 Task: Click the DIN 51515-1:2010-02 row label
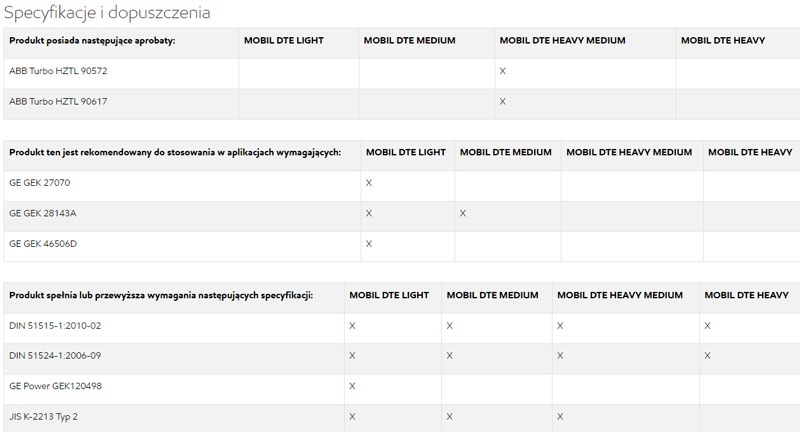coord(55,326)
